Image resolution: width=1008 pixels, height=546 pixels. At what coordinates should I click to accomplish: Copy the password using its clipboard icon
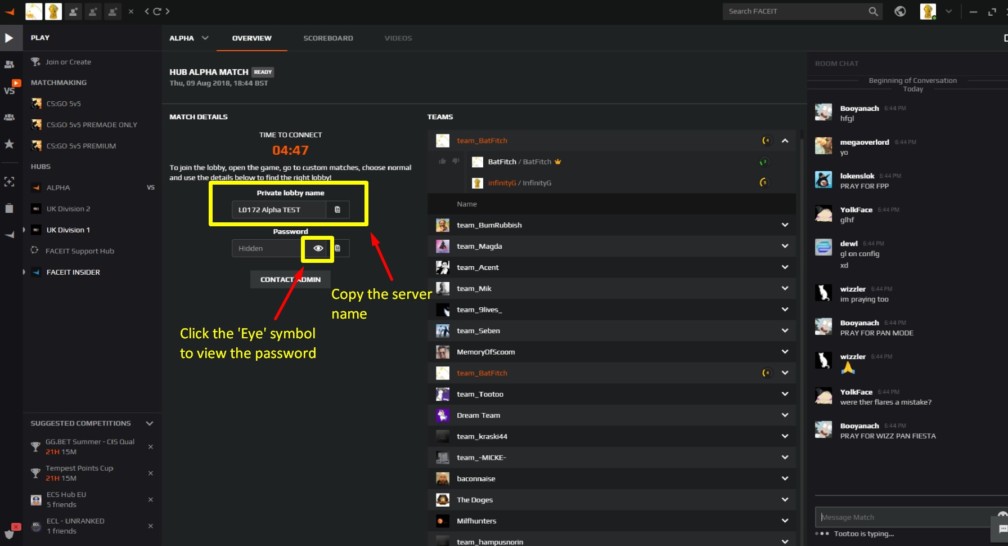(338, 248)
